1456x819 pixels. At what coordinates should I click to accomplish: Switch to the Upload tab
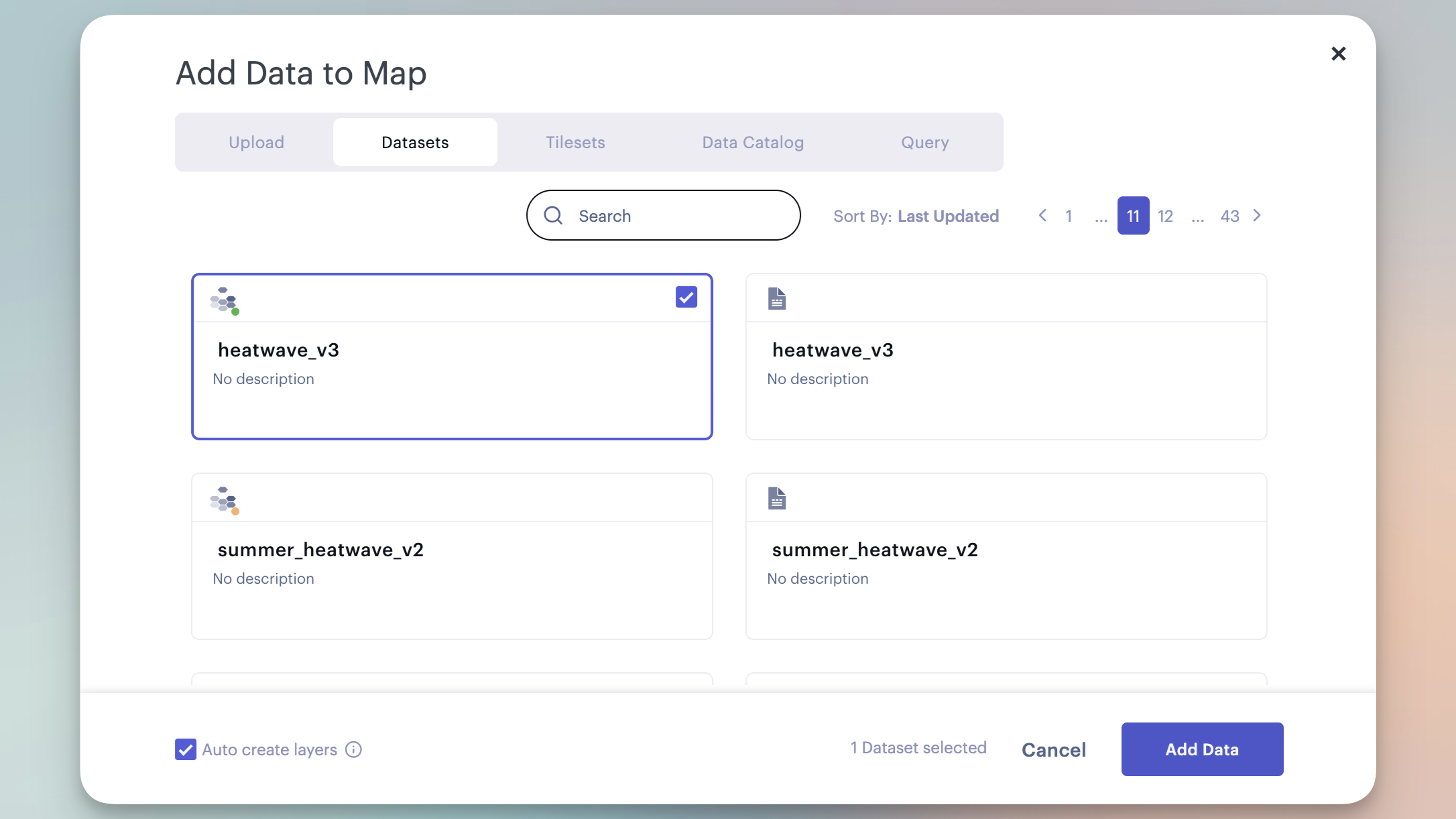[256, 142]
